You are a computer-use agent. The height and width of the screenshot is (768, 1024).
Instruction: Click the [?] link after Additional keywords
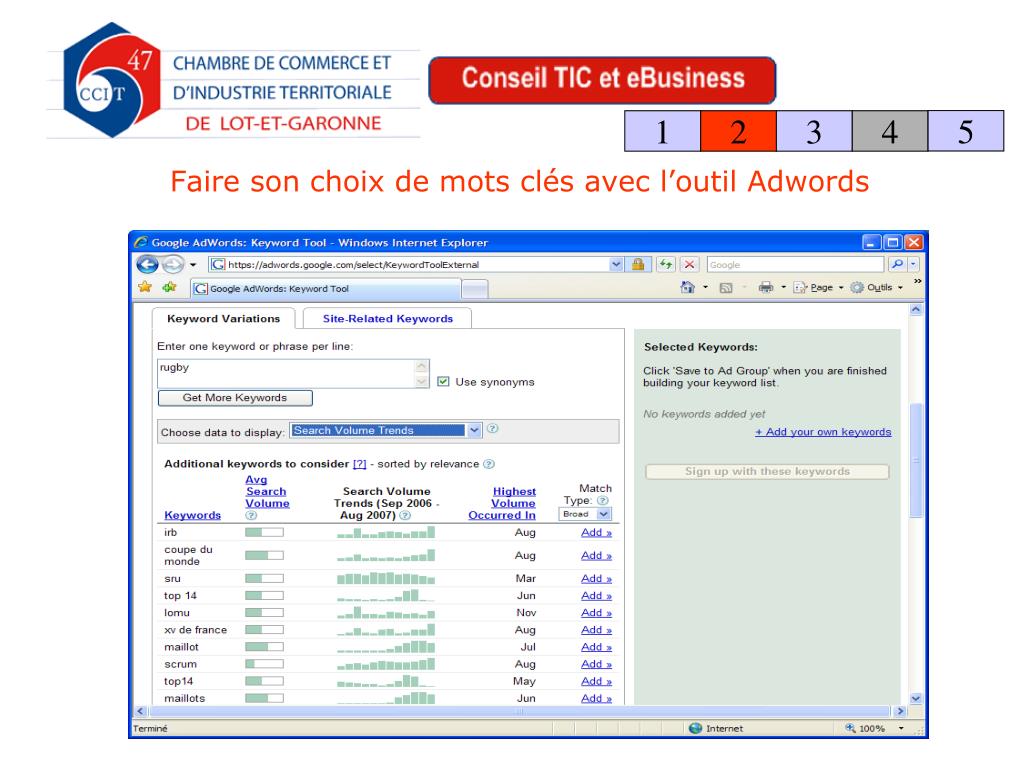[x=359, y=464]
